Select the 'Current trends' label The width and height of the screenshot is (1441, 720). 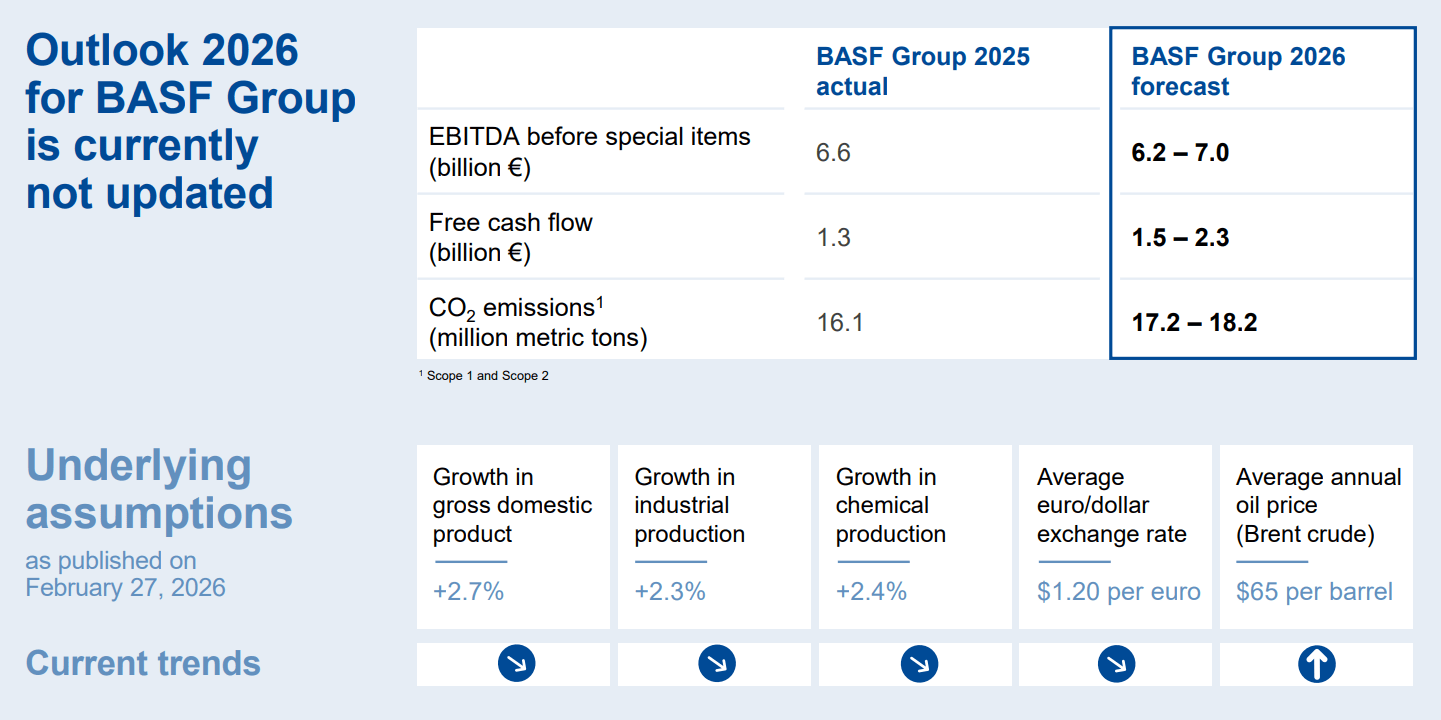click(x=143, y=663)
